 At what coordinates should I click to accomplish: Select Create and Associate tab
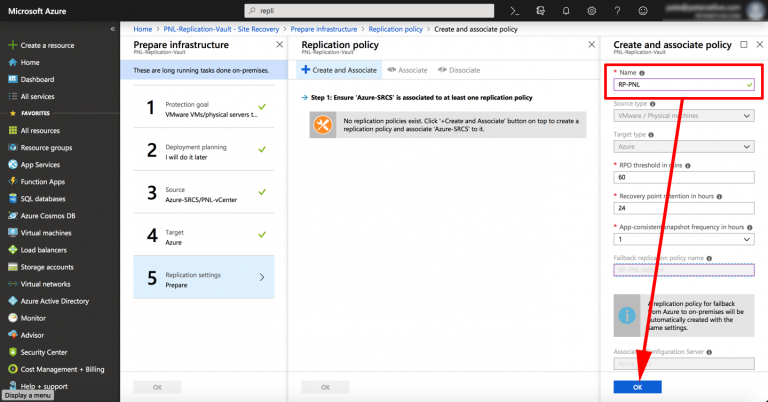339,70
